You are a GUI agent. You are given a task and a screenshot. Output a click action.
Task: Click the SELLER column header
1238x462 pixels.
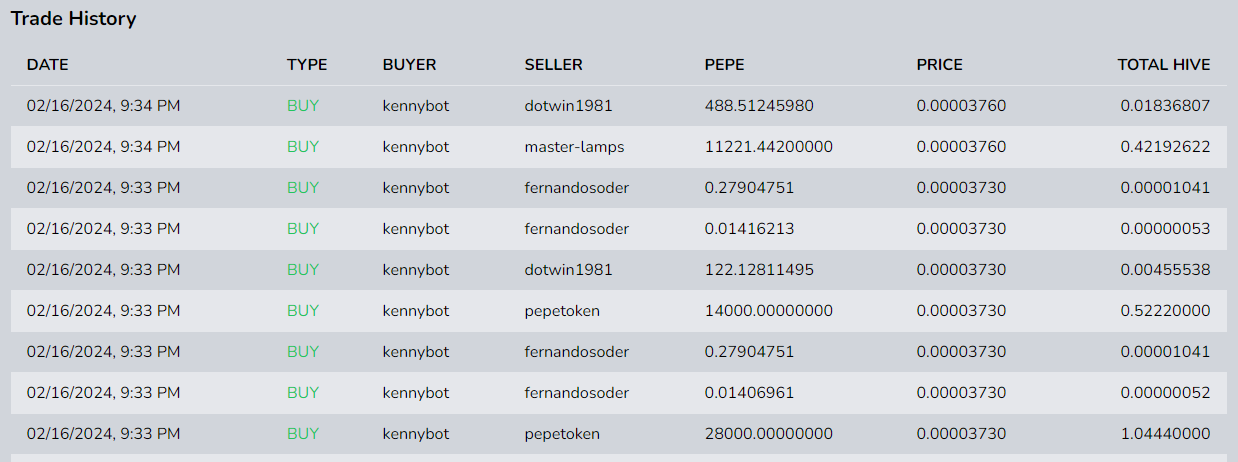point(553,65)
